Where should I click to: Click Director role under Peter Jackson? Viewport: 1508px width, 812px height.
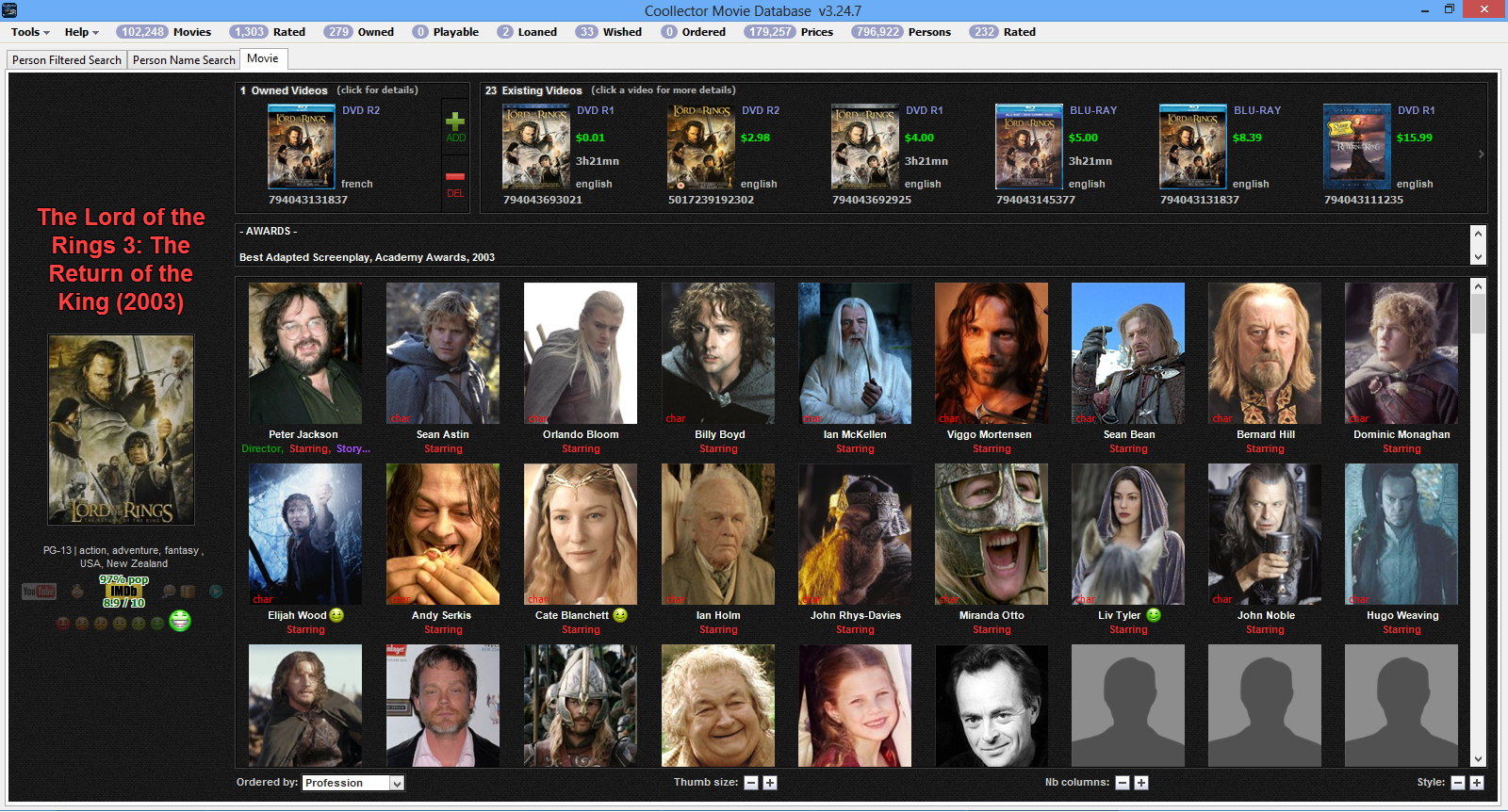pyautogui.click(x=261, y=448)
